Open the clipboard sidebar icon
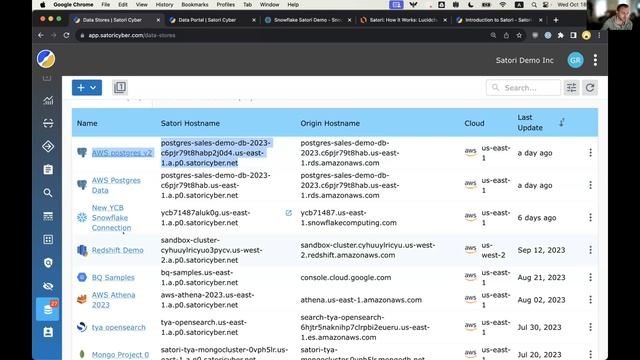This screenshot has height=360, width=640. pos(48,169)
